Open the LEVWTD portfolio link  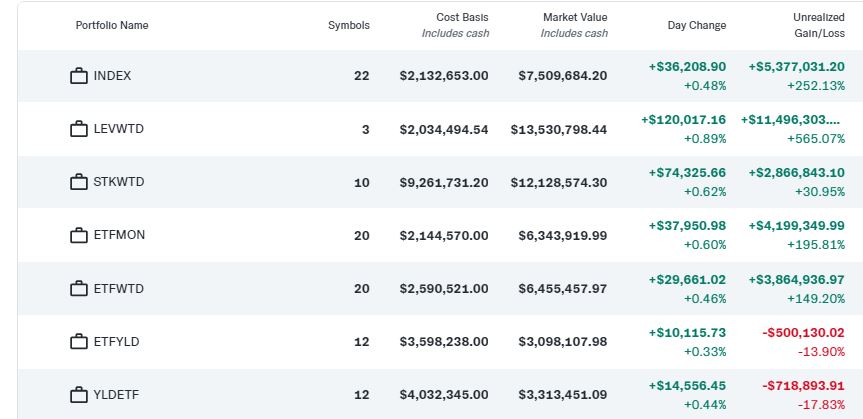tap(118, 129)
